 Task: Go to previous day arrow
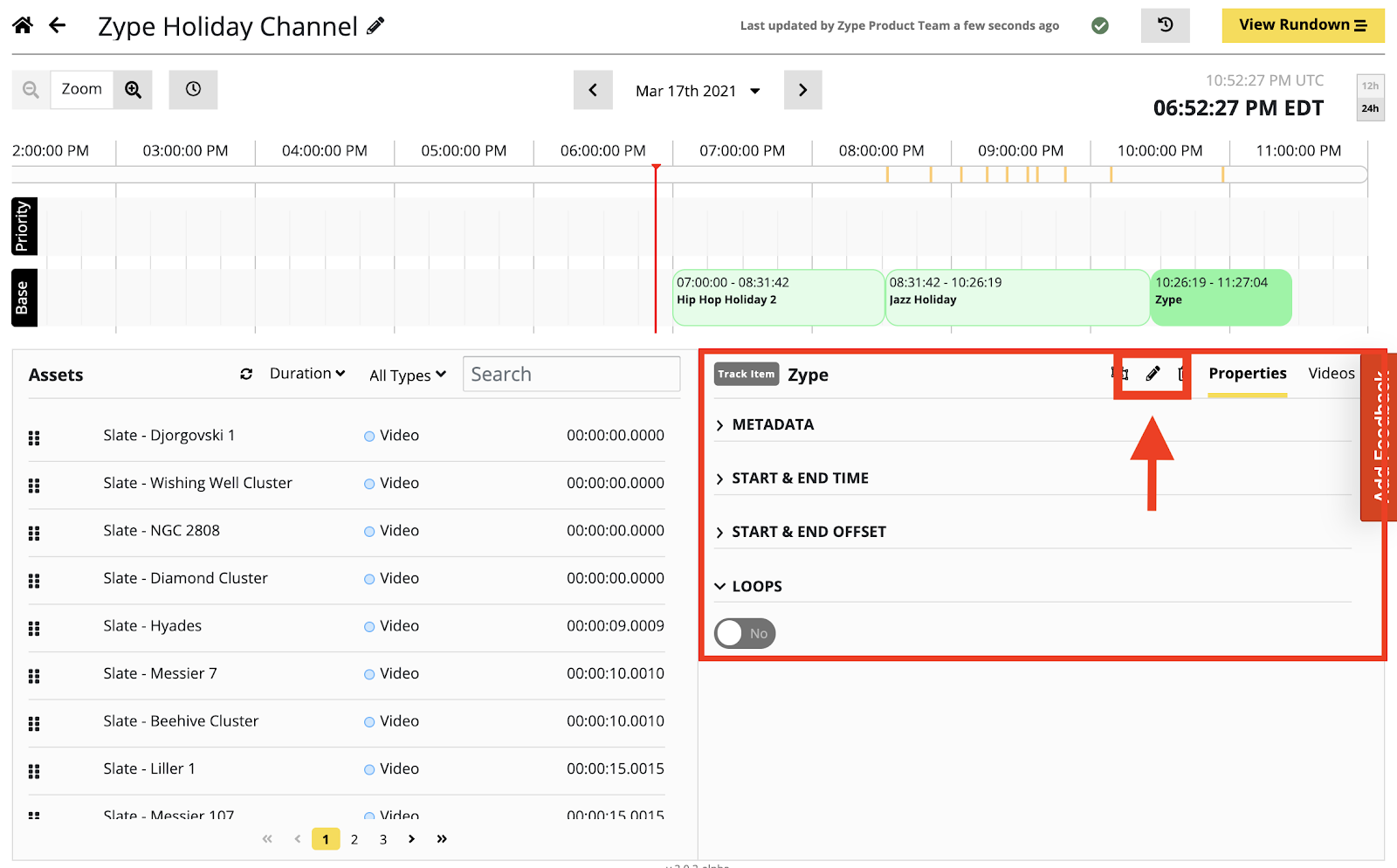click(593, 90)
